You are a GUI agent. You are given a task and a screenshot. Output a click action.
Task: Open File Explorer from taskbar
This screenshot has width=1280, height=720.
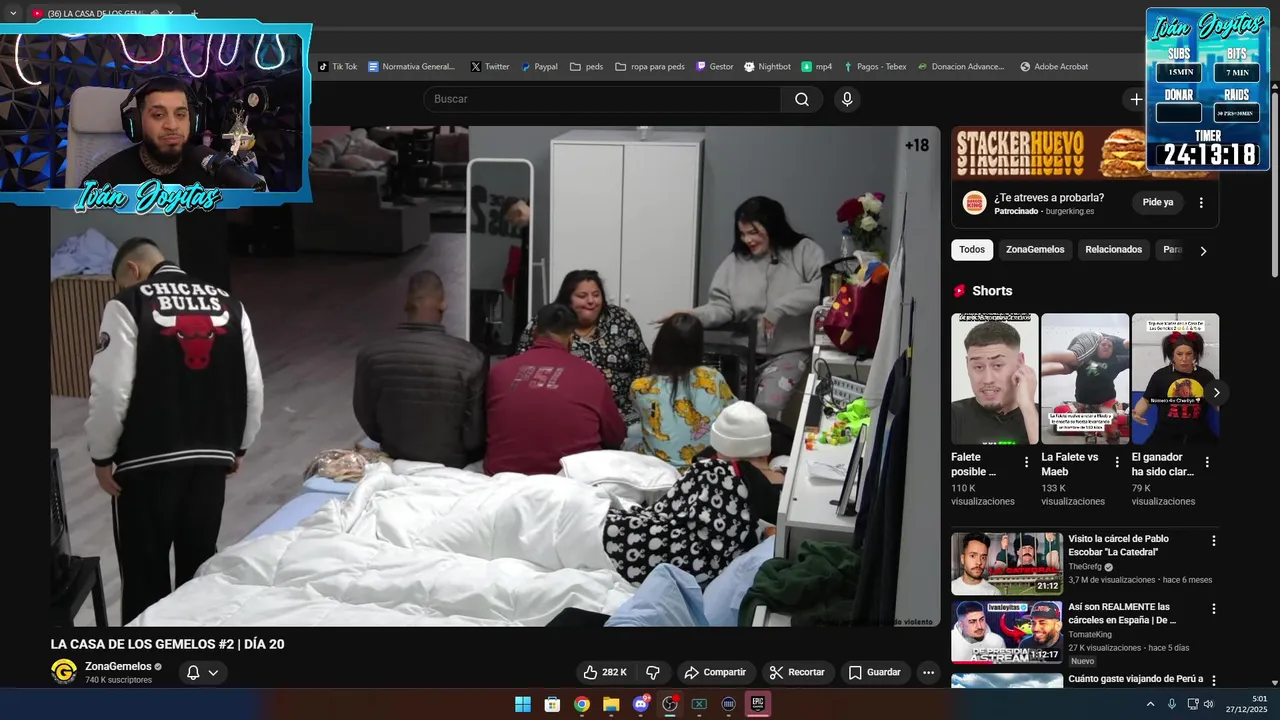click(611, 704)
